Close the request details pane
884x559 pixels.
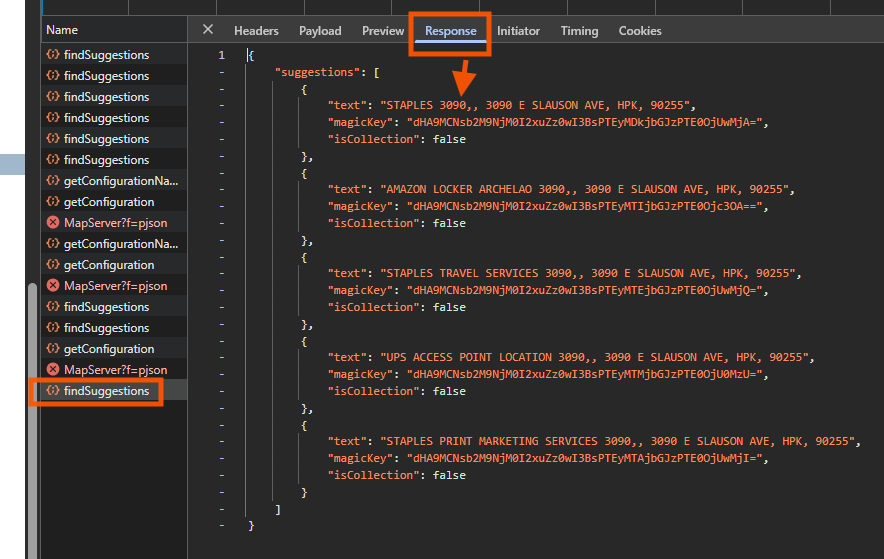tap(208, 30)
